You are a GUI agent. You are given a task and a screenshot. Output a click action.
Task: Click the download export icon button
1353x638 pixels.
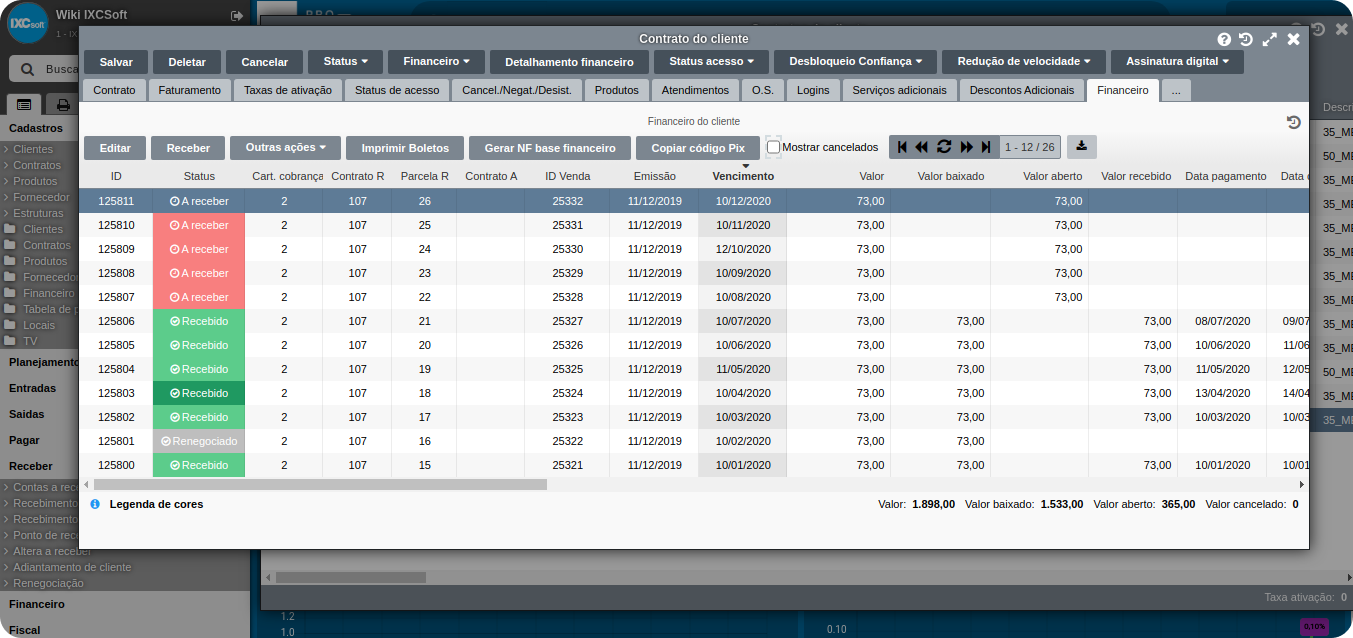click(1082, 147)
